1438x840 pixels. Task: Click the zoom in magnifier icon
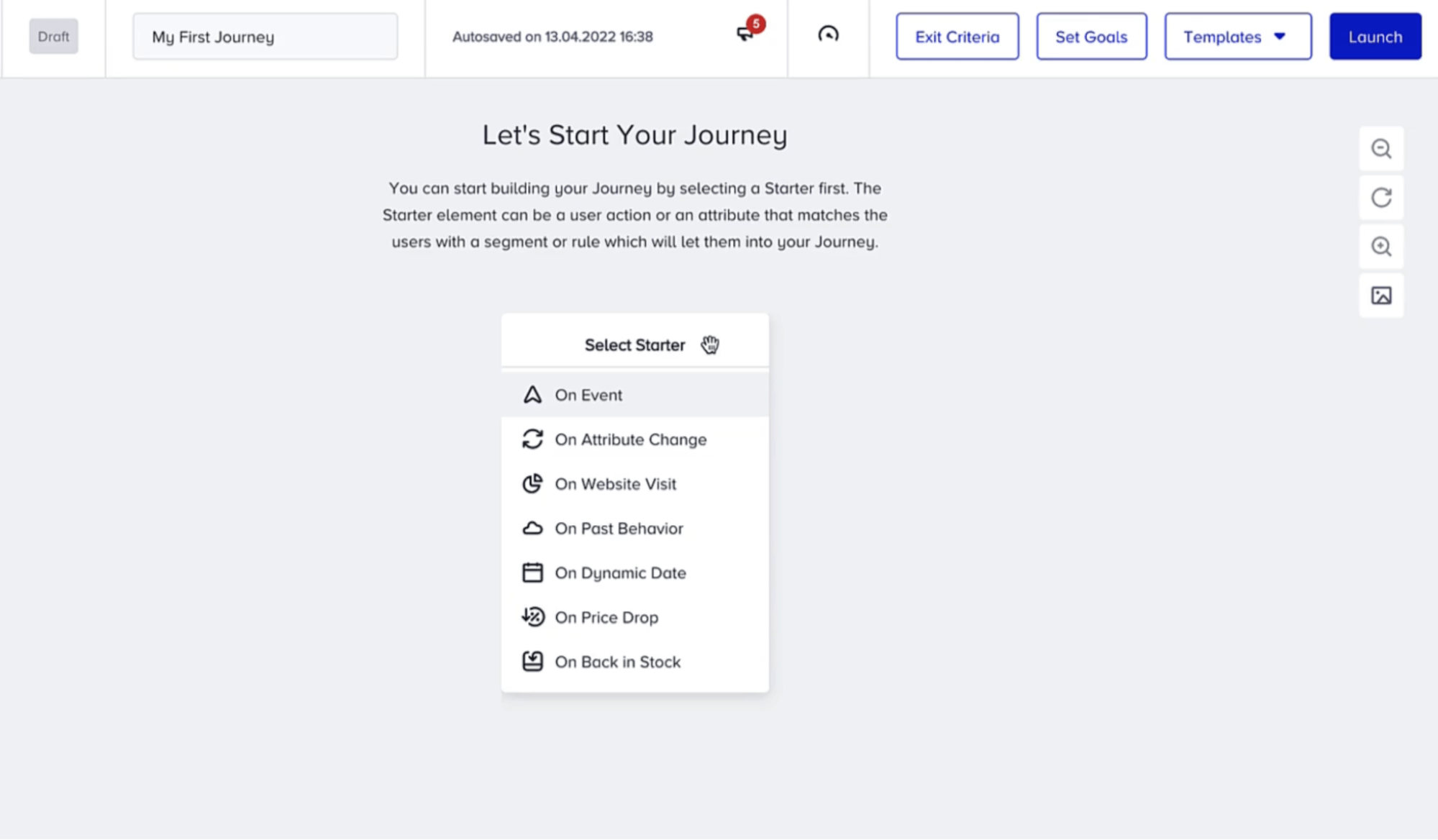click(1381, 247)
